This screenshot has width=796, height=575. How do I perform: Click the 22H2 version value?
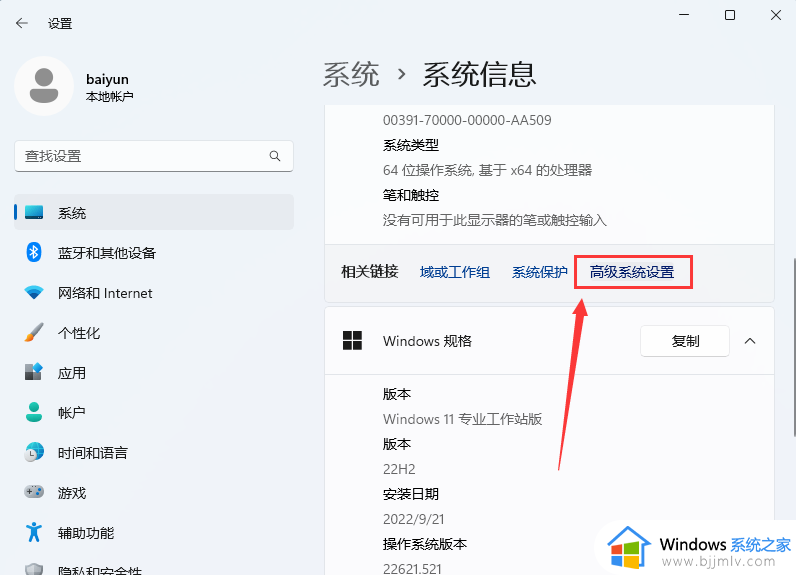399,469
